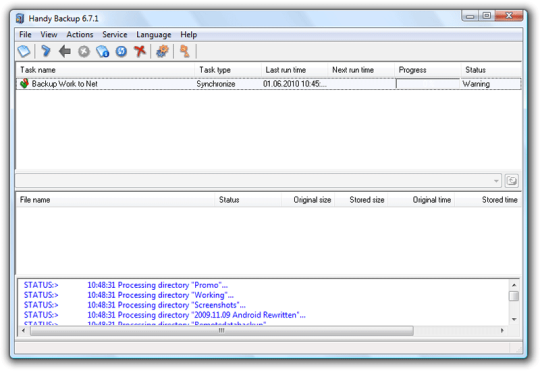
Task: Click the blue refresh circle toolbar icon
Action: coord(121,52)
